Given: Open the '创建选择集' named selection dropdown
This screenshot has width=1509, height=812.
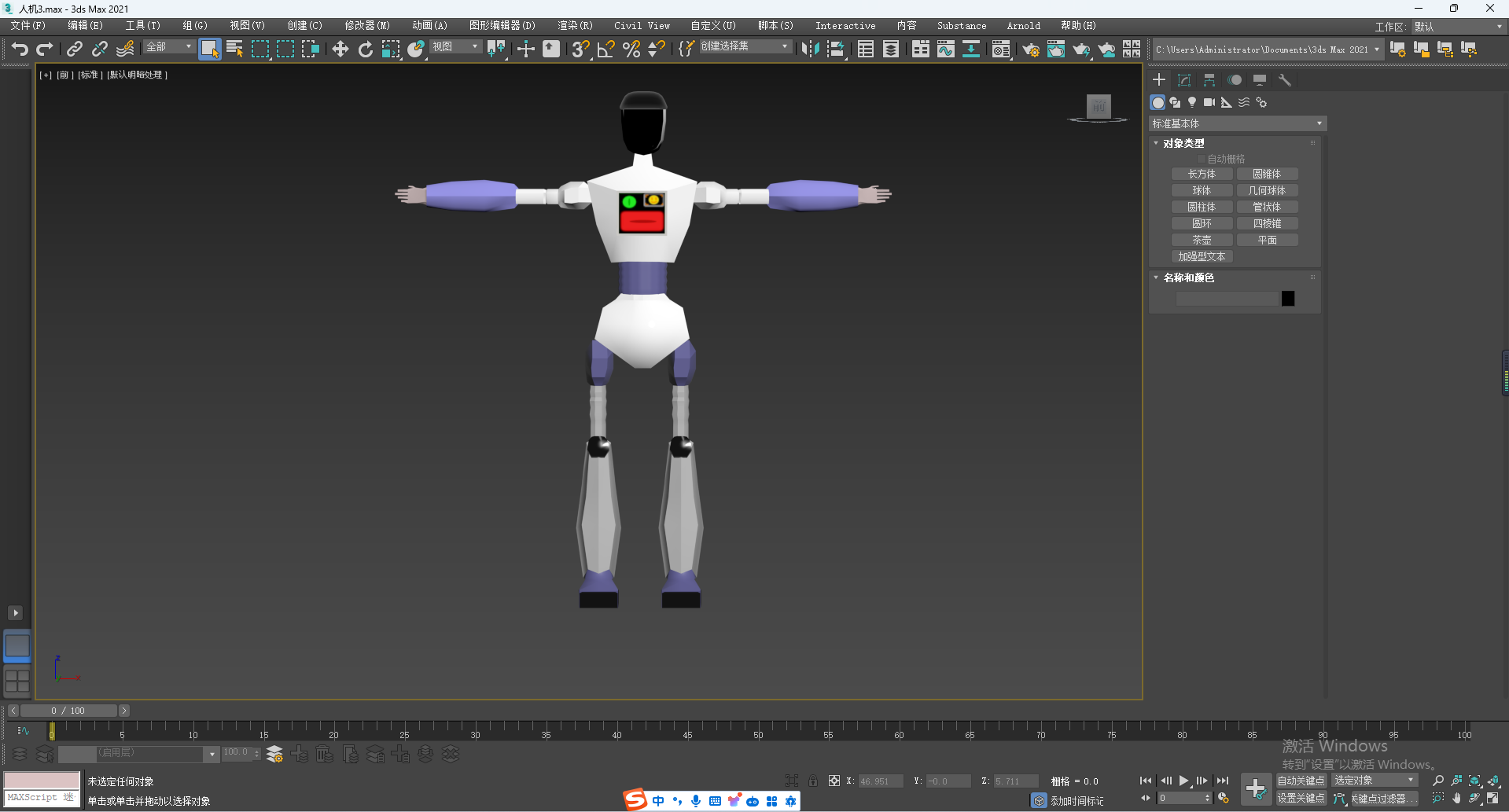Looking at the screenshot, I should click(745, 47).
